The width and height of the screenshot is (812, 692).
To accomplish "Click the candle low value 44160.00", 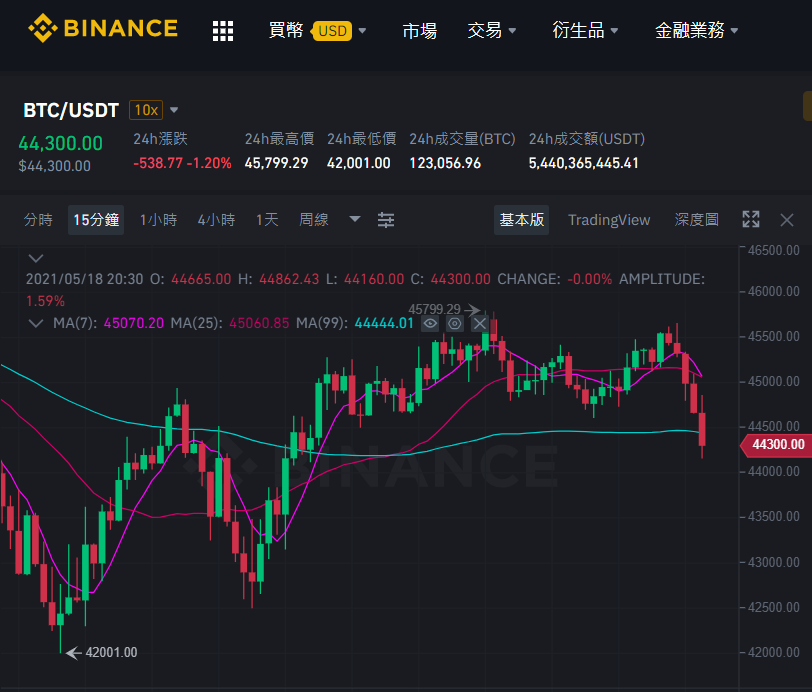I will tap(374, 279).
